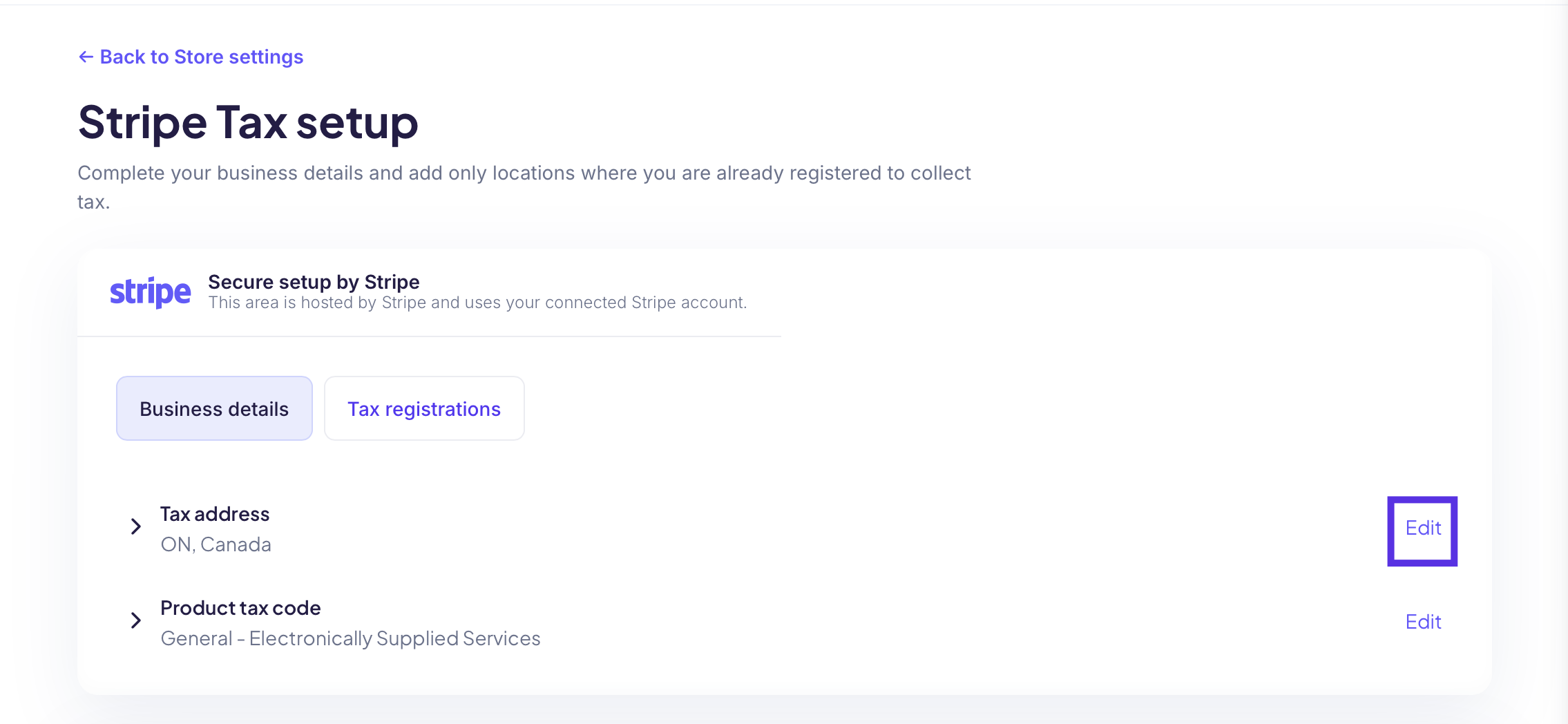Select the Business details tab
Viewport: 1568px width, 724px height.
[x=214, y=408]
